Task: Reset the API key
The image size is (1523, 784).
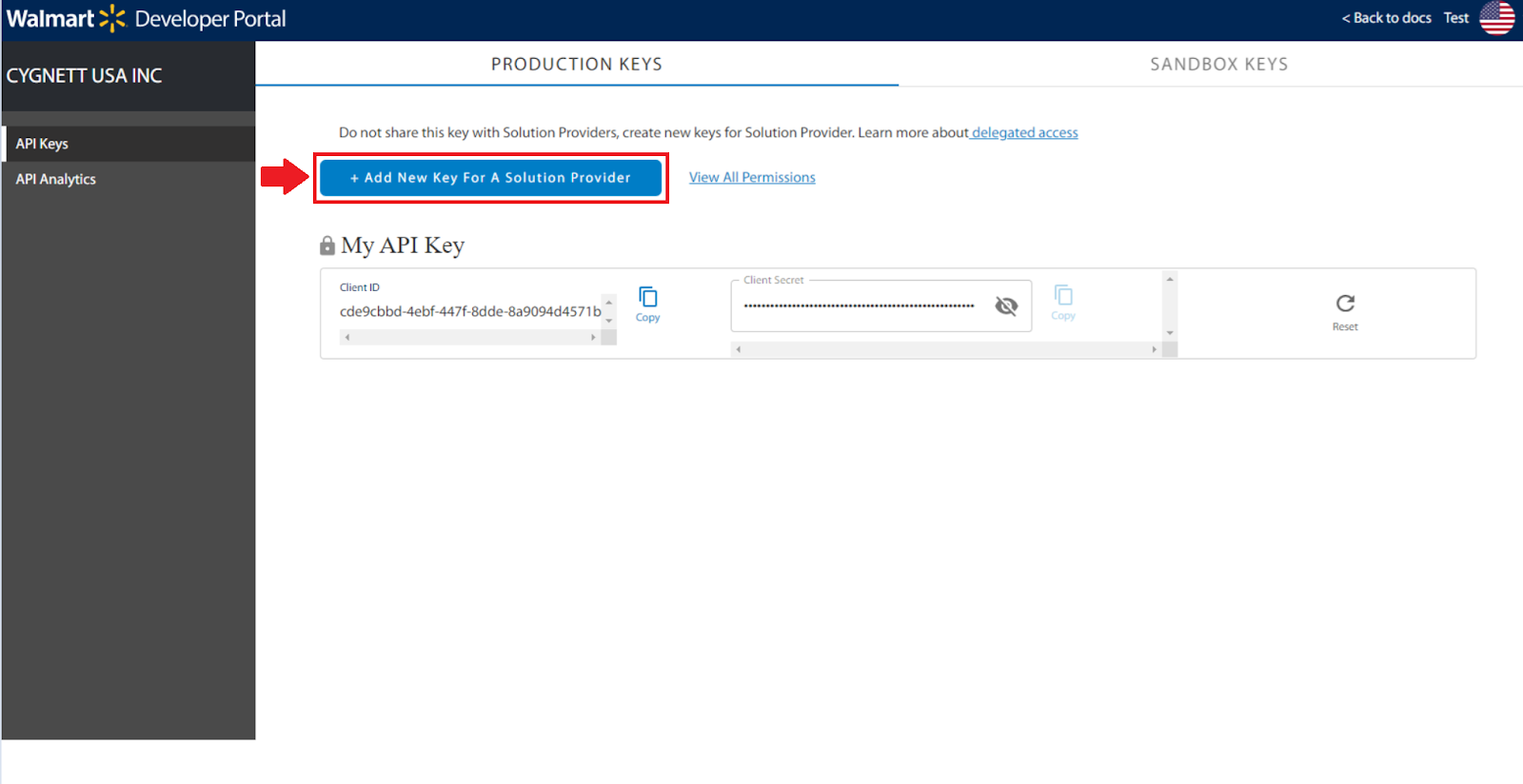Action: point(1345,312)
